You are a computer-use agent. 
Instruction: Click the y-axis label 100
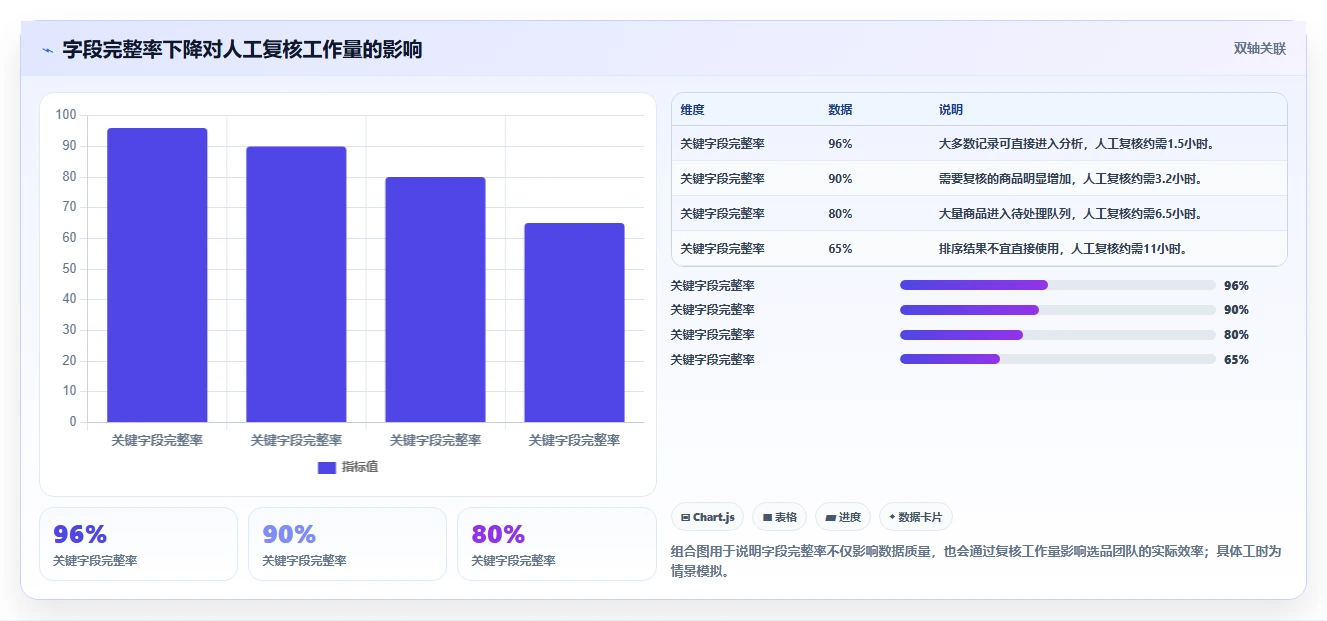tap(66, 115)
